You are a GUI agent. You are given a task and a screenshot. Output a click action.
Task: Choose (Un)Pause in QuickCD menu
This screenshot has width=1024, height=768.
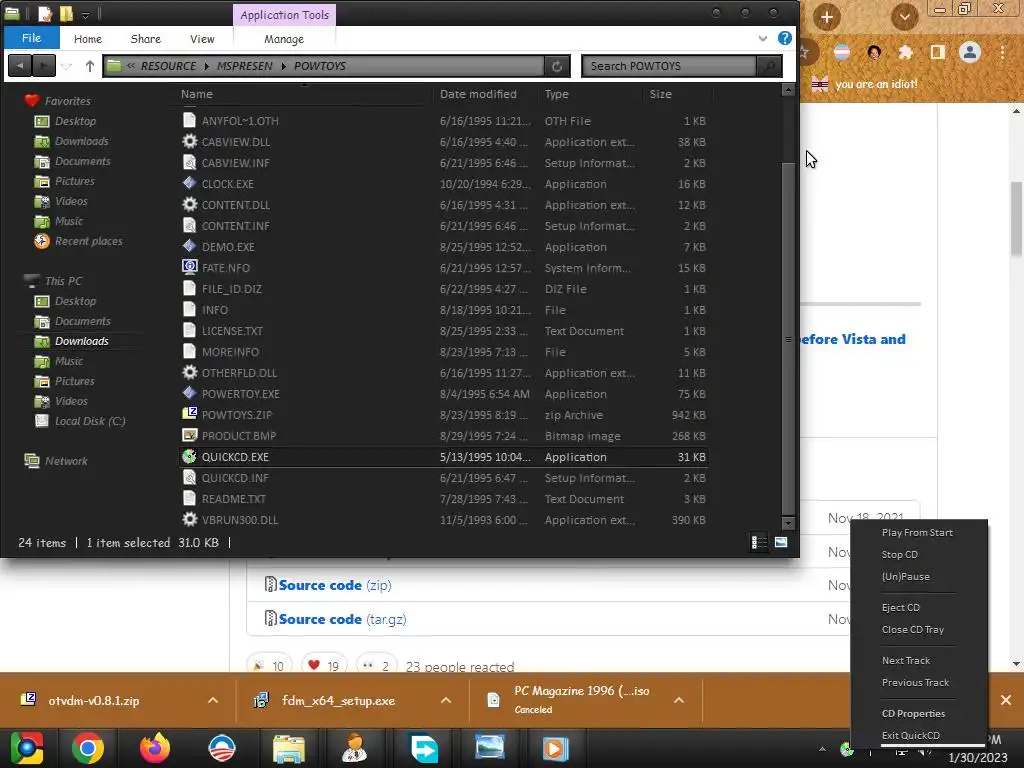pos(905,577)
